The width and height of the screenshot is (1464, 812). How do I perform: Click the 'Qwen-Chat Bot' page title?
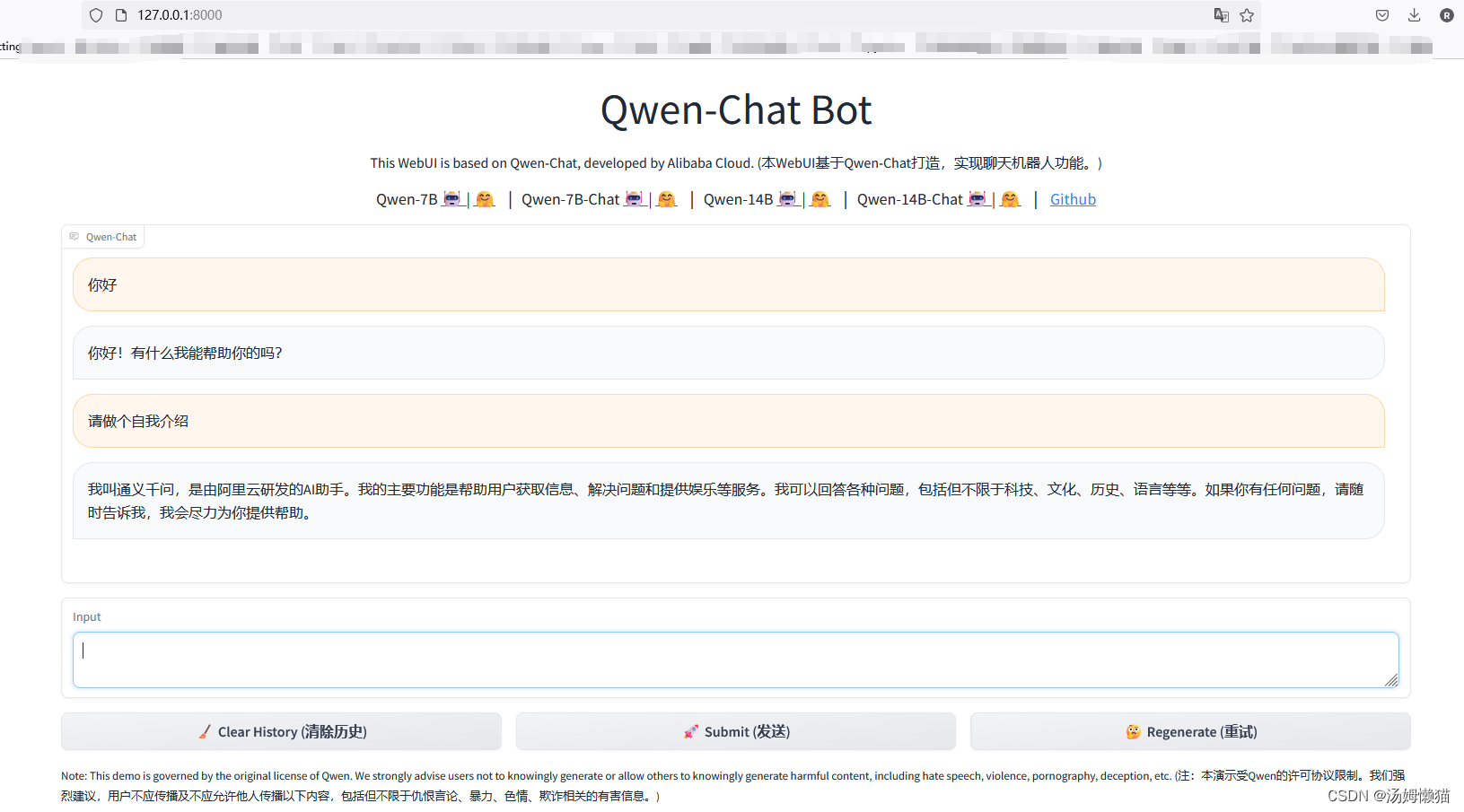tap(736, 110)
